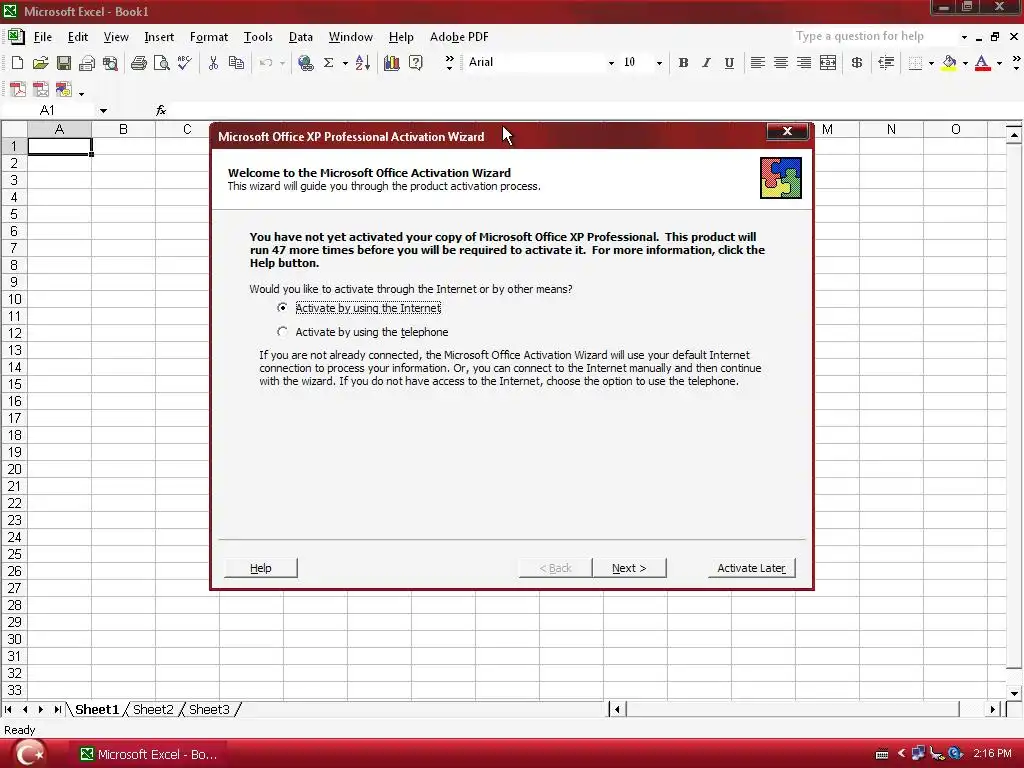Open the font size 10 dropdown
The image size is (1024, 768).
pos(659,63)
